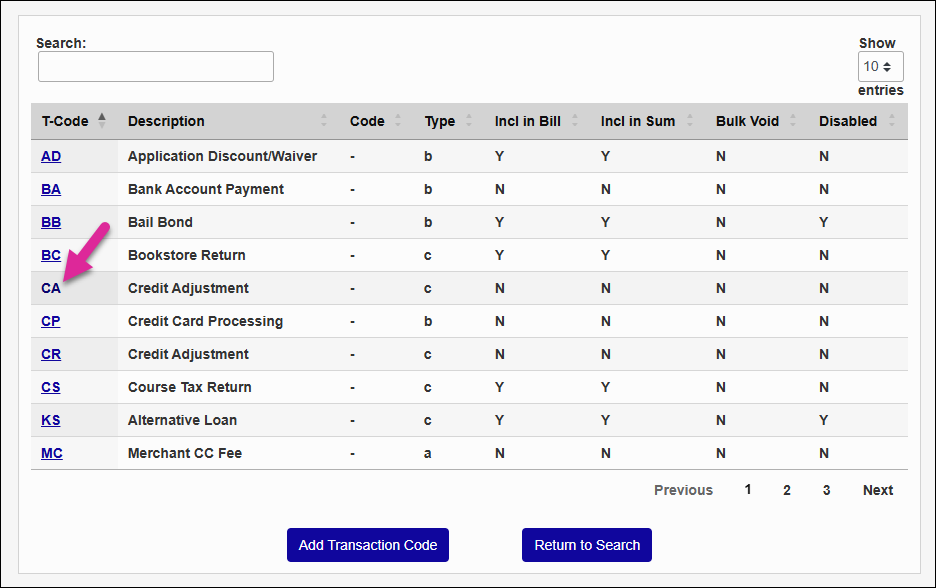Open the KS transaction code link

pyautogui.click(x=51, y=420)
